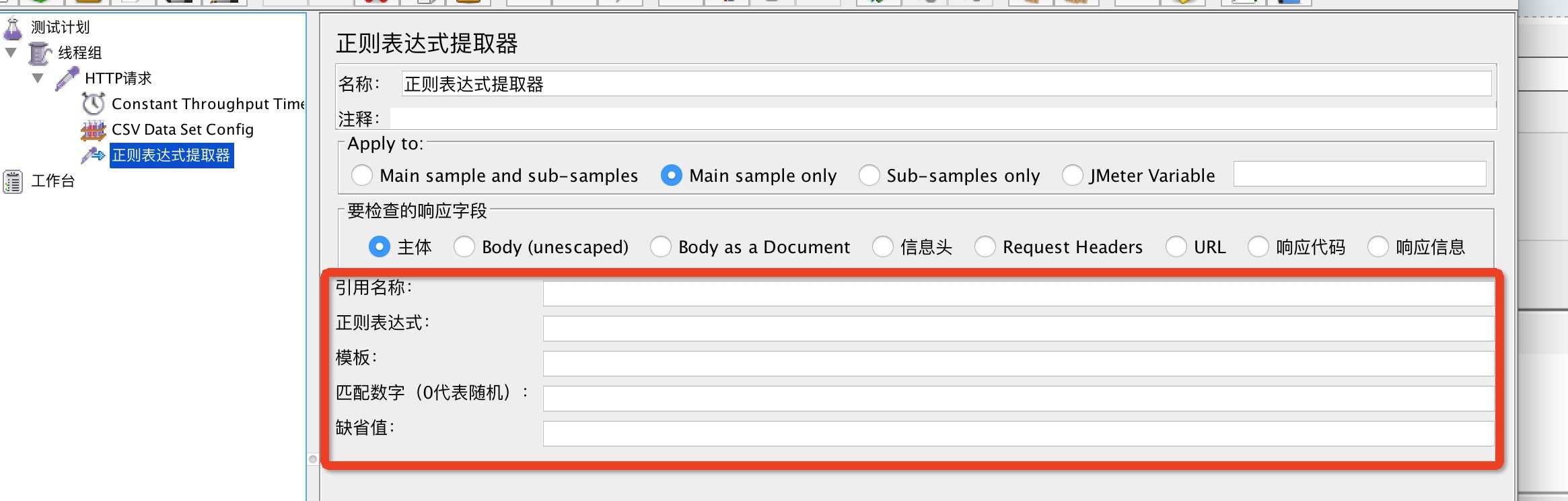Select Main sample only radio
Viewport: 1568px width, 501px height.
672,176
